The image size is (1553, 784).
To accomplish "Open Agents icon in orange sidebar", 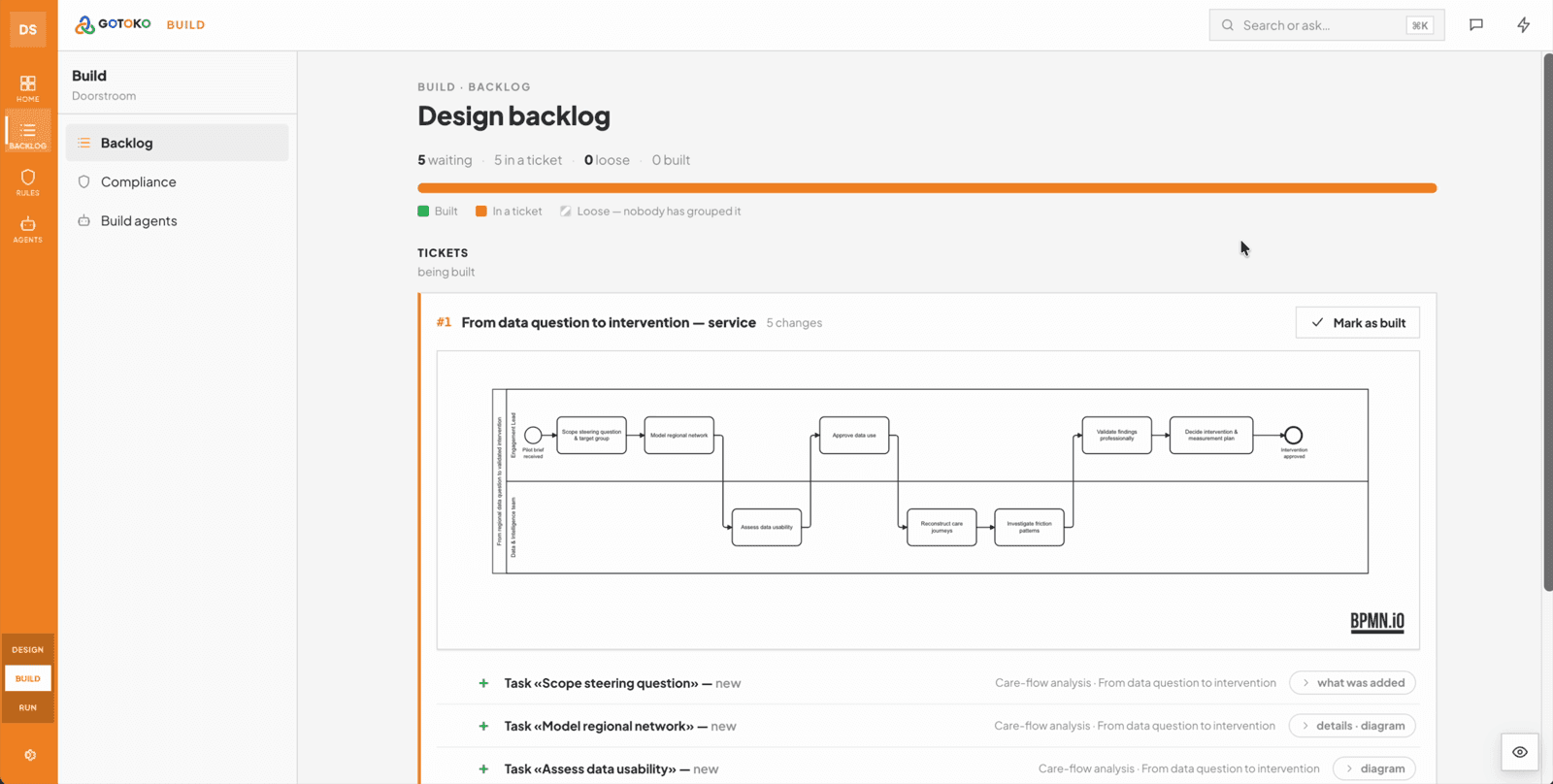I will coord(28,229).
